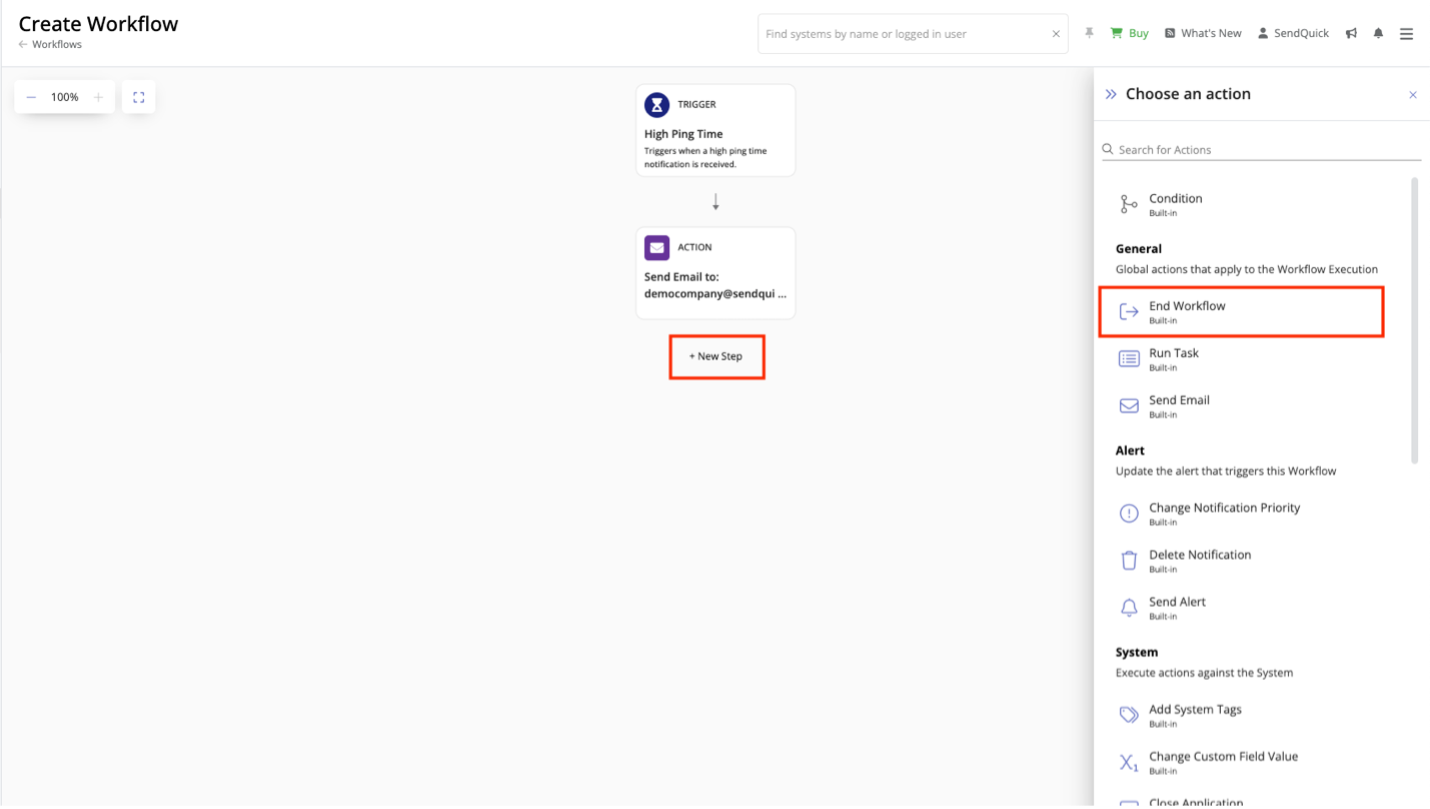Screen dimensions: 1430x809
Task: Select the Send Email to action card
Action: click(x=716, y=273)
